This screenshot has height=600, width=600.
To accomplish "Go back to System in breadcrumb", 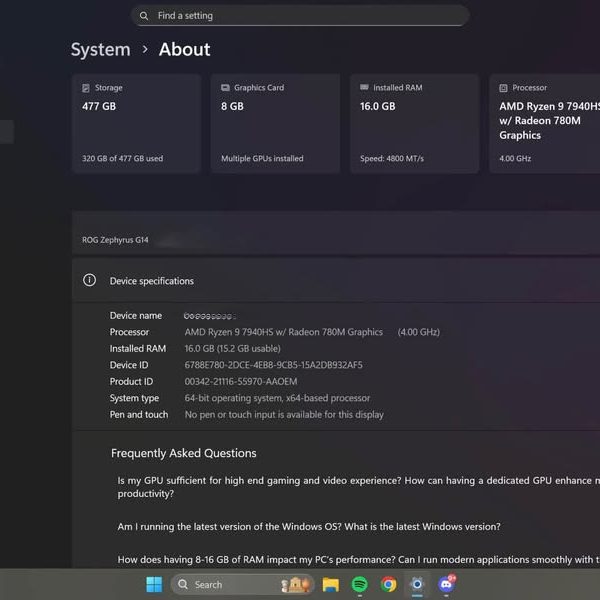I will [101, 49].
